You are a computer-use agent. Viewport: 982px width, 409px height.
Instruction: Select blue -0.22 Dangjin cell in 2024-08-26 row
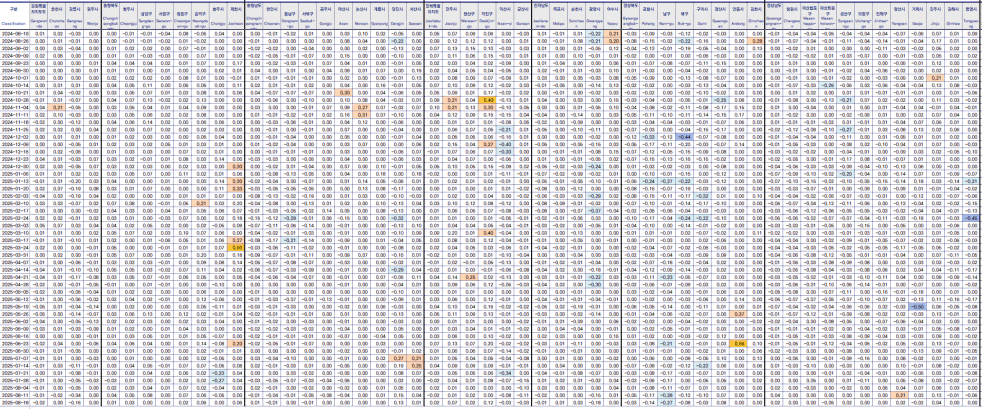coord(397,41)
